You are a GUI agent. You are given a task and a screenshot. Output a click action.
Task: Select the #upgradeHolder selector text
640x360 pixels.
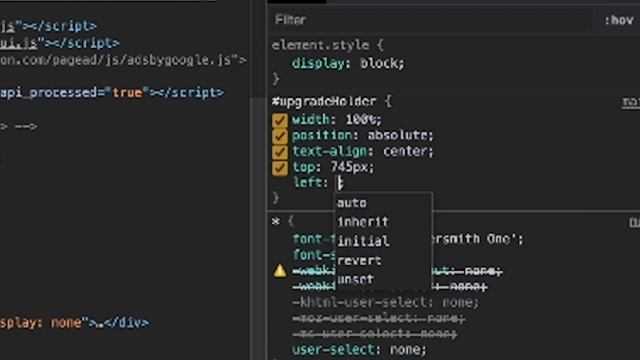(x=324, y=102)
